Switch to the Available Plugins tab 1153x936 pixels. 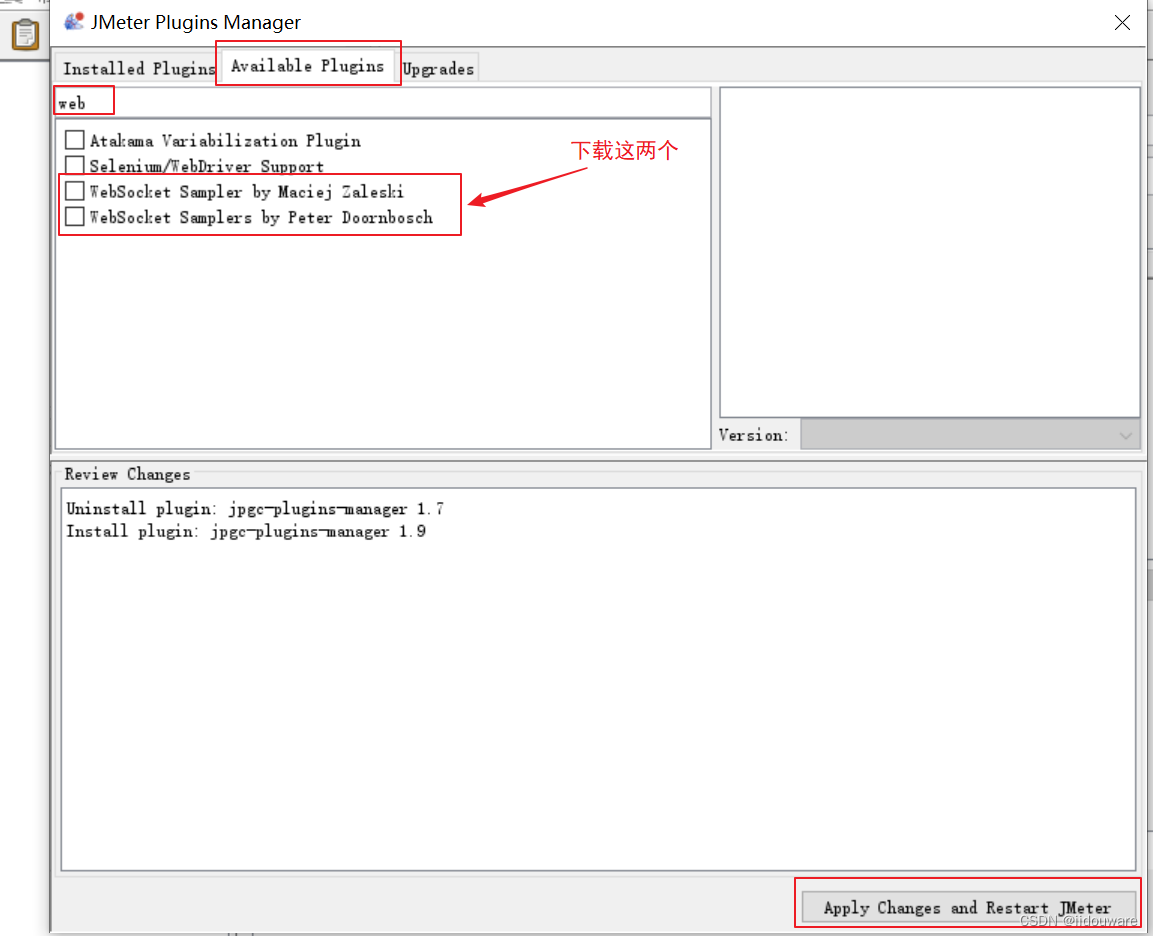(x=307, y=65)
